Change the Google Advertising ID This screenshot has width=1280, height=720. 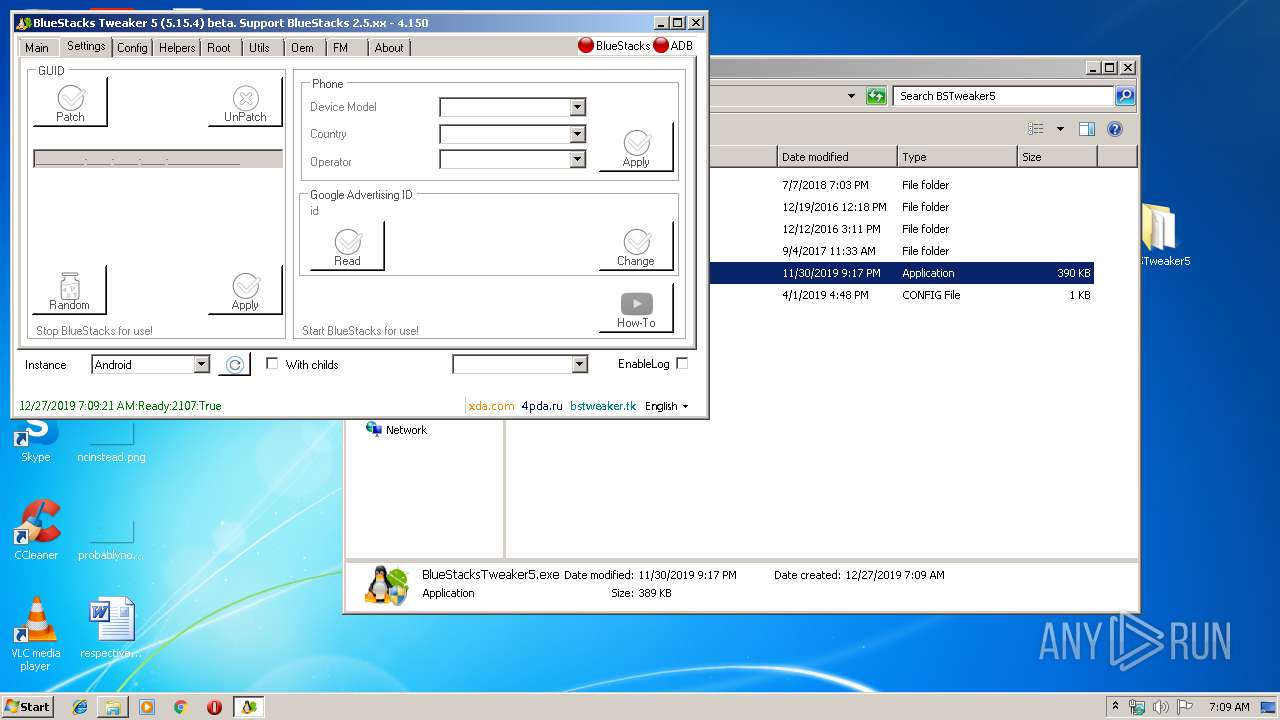[636, 246]
